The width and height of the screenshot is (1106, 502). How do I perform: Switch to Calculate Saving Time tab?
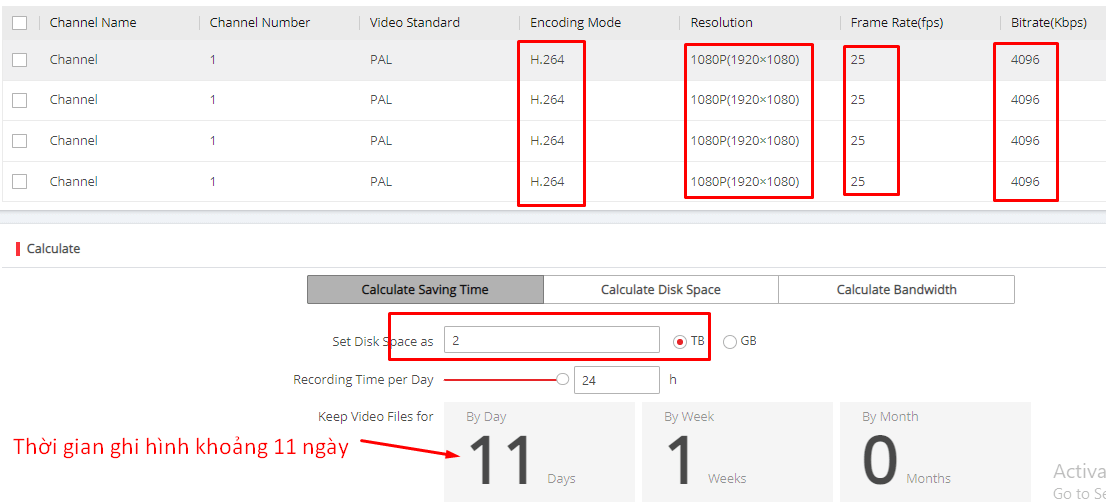click(x=425, y=290)
